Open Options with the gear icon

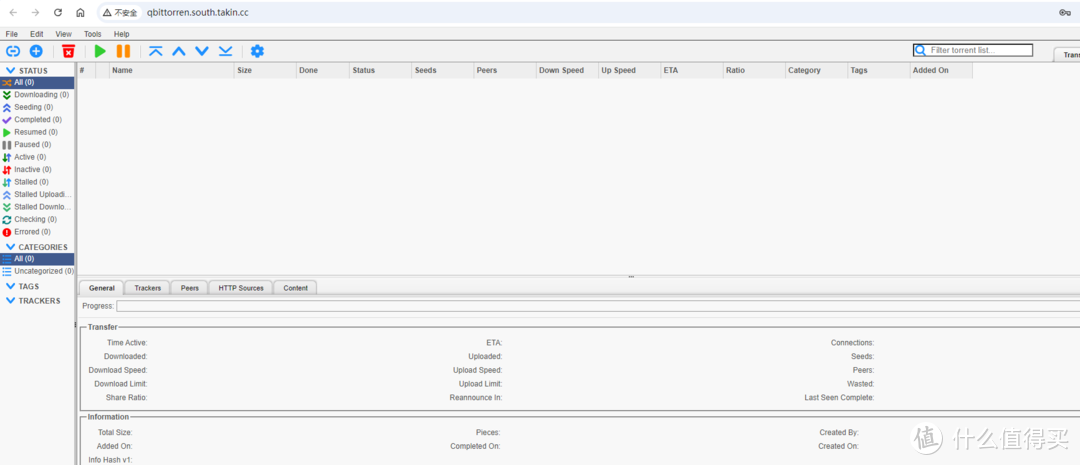pos(257,51)
